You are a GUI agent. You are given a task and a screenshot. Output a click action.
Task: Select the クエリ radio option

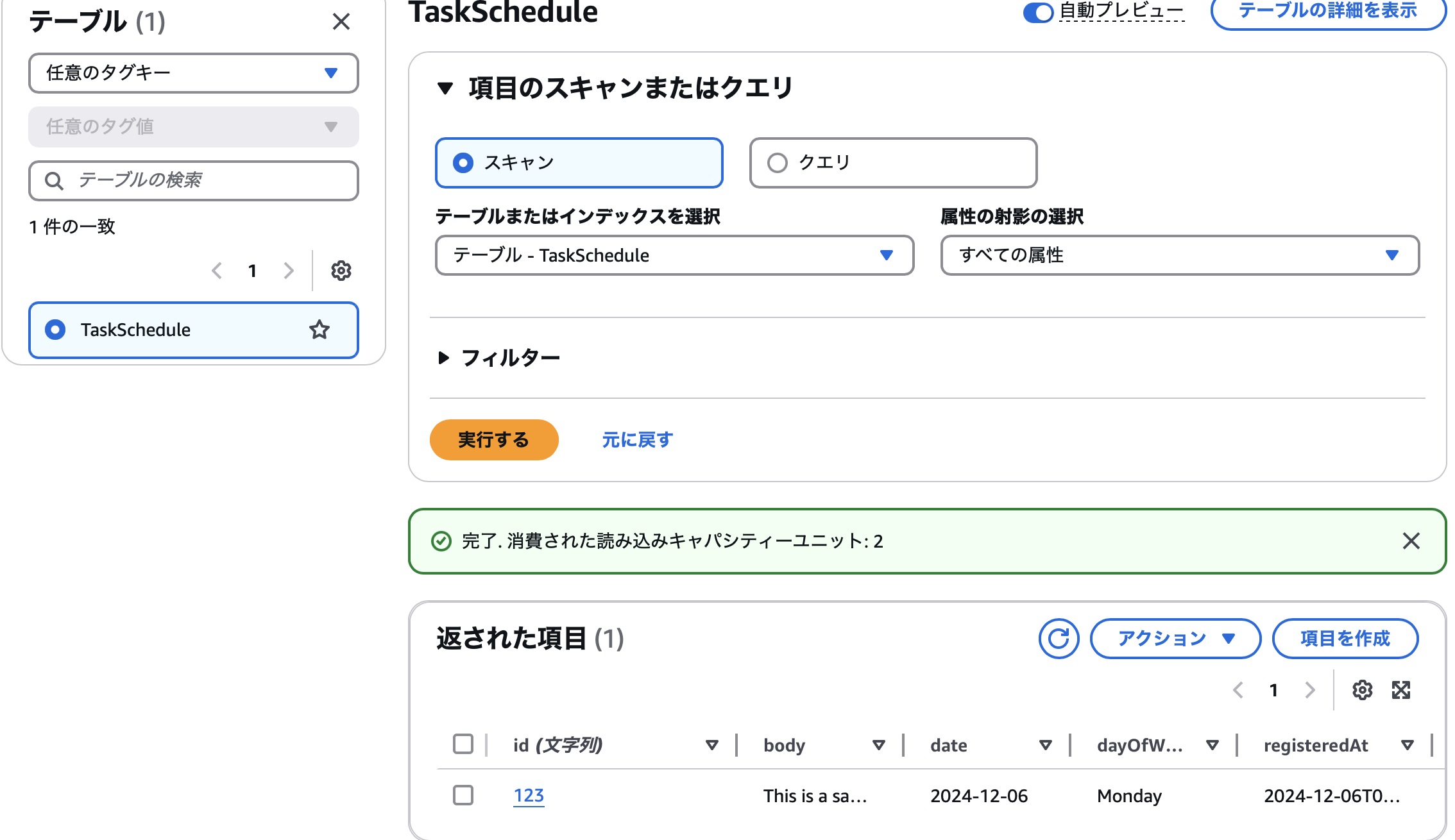point(778,163)
